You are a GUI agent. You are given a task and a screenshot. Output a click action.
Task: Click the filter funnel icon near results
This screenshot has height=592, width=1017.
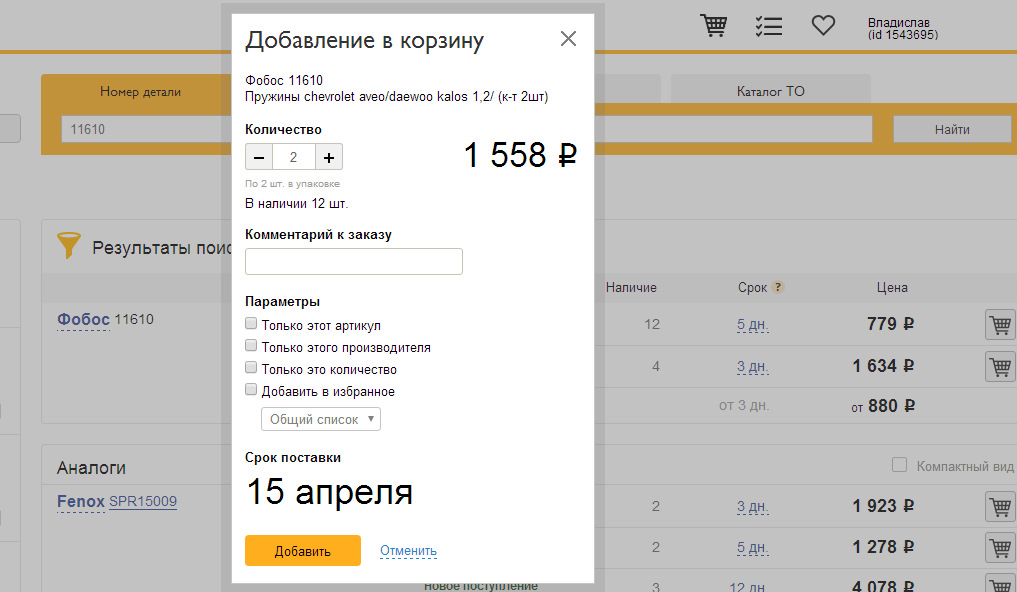pyautogui.click(x=68, y=246)
